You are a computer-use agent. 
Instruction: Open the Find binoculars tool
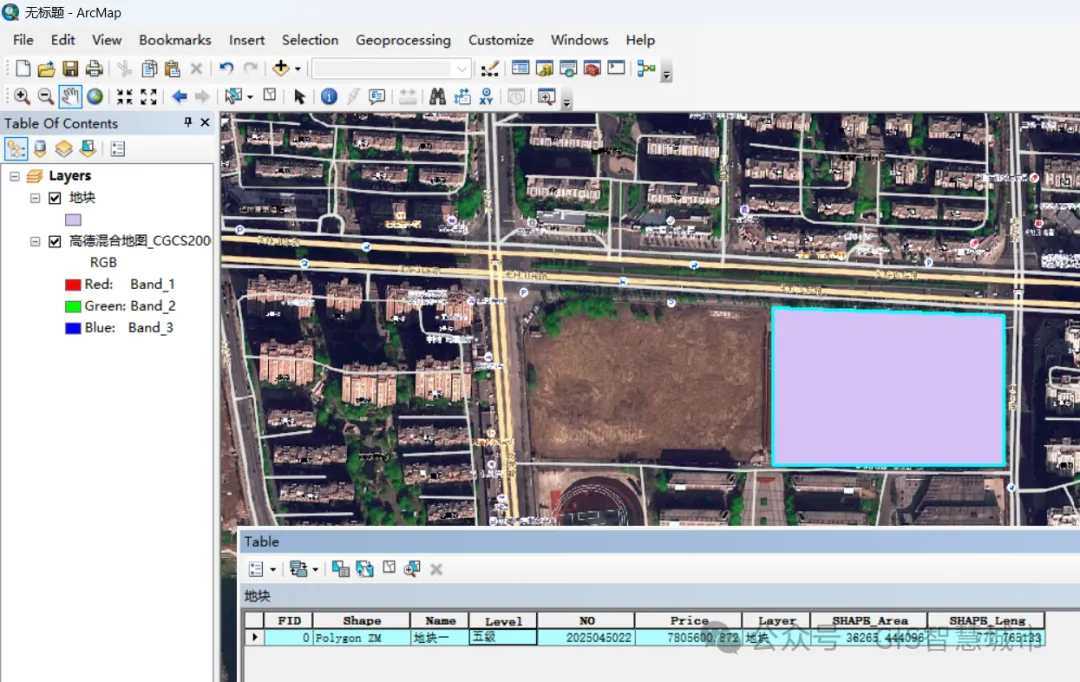[437, 97]
